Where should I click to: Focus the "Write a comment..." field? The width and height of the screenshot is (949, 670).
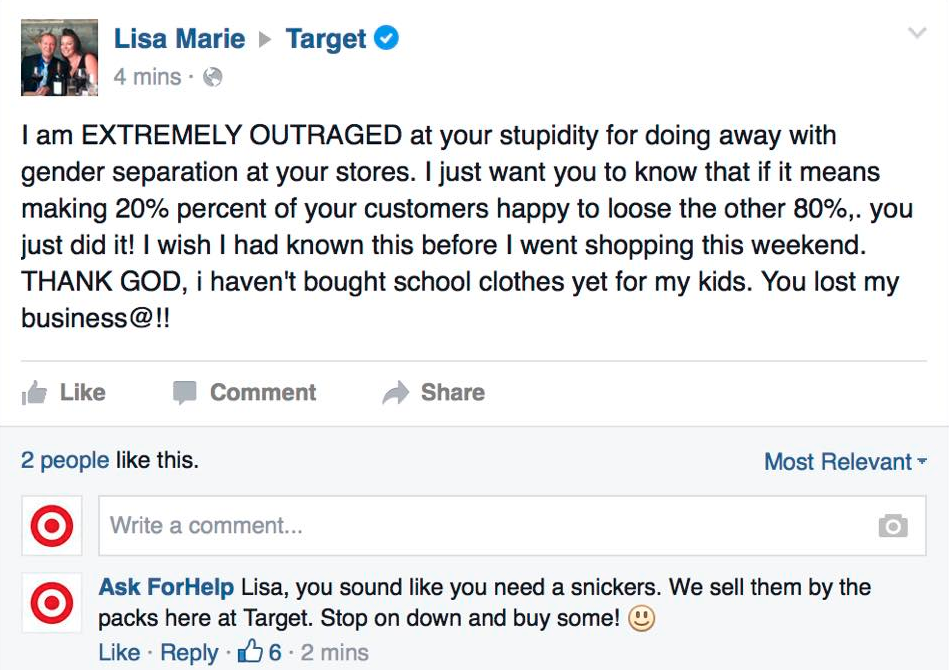pos(480,525)
